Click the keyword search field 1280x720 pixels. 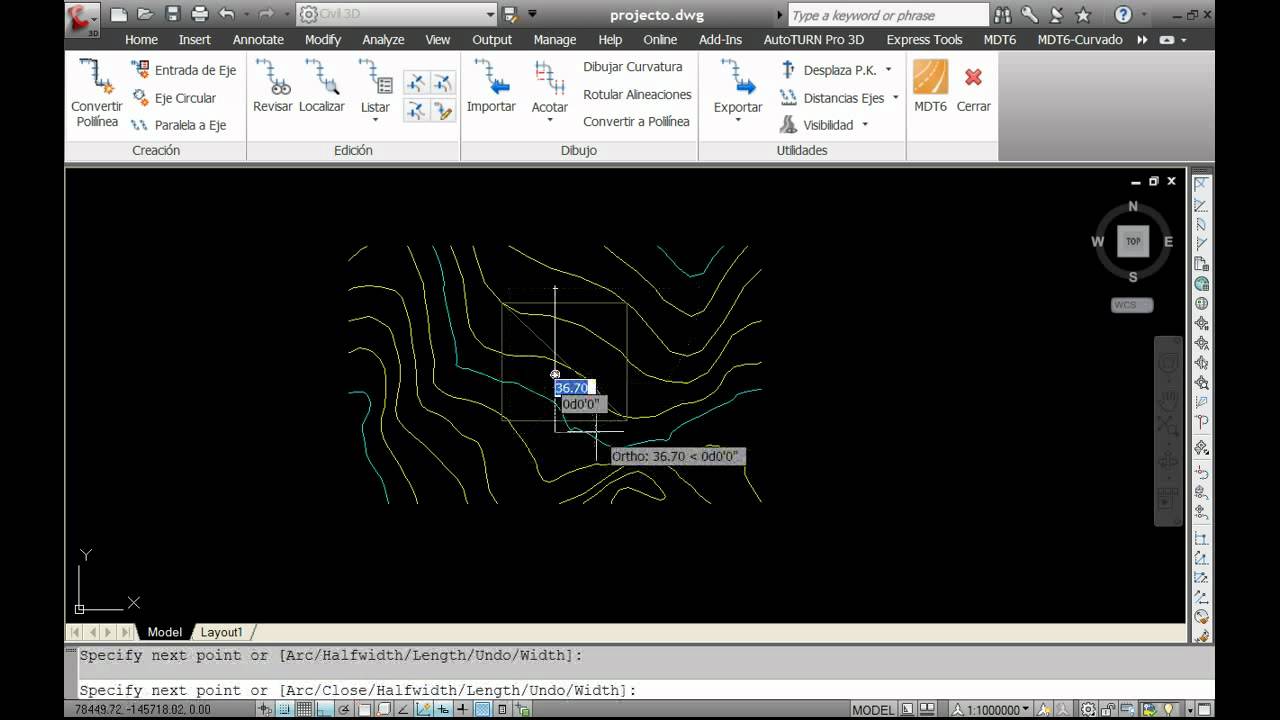[x=888, y=15]
